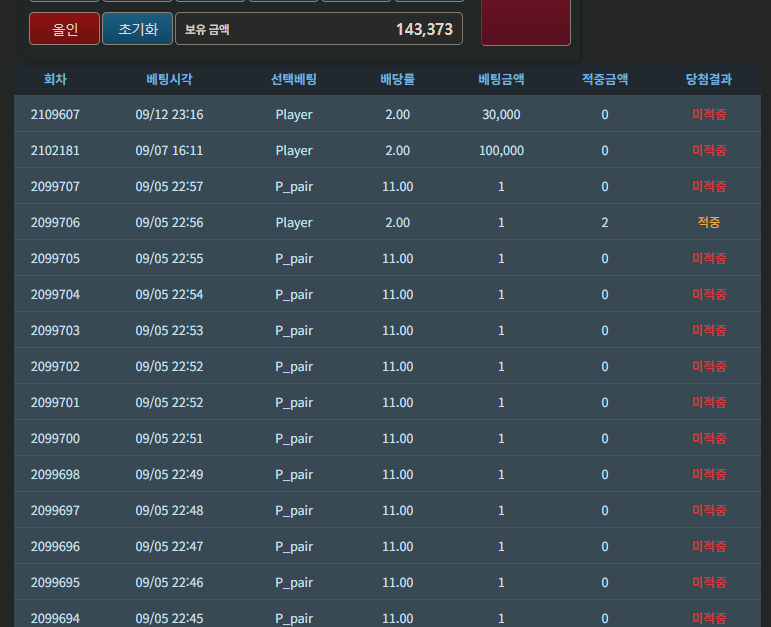This screenshot has width=771, height=627.
Task: Click bet time 09/05 22:46
Action: click(x=169, y=582)
